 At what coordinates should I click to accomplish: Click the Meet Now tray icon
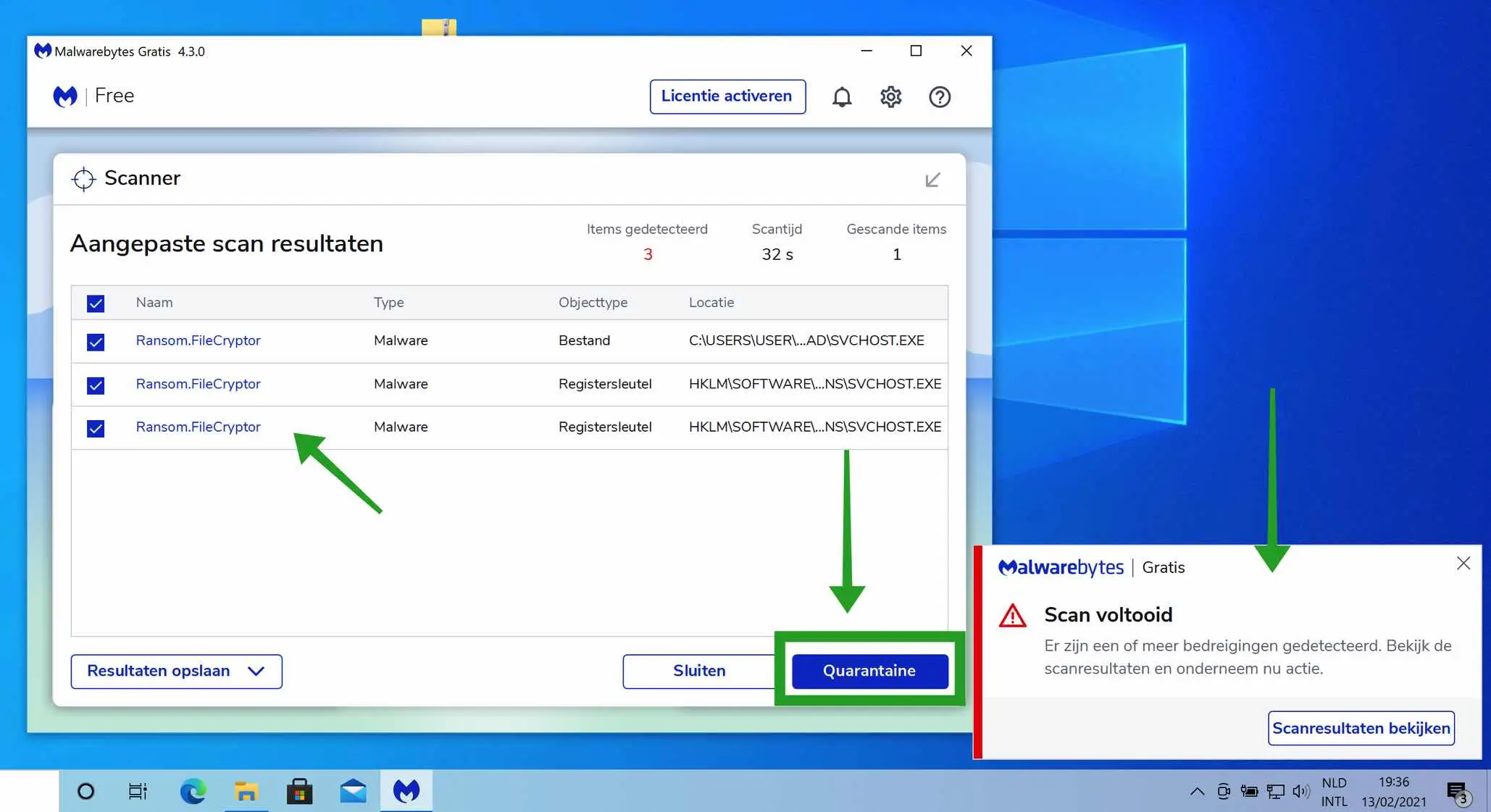click(1223, 791)
